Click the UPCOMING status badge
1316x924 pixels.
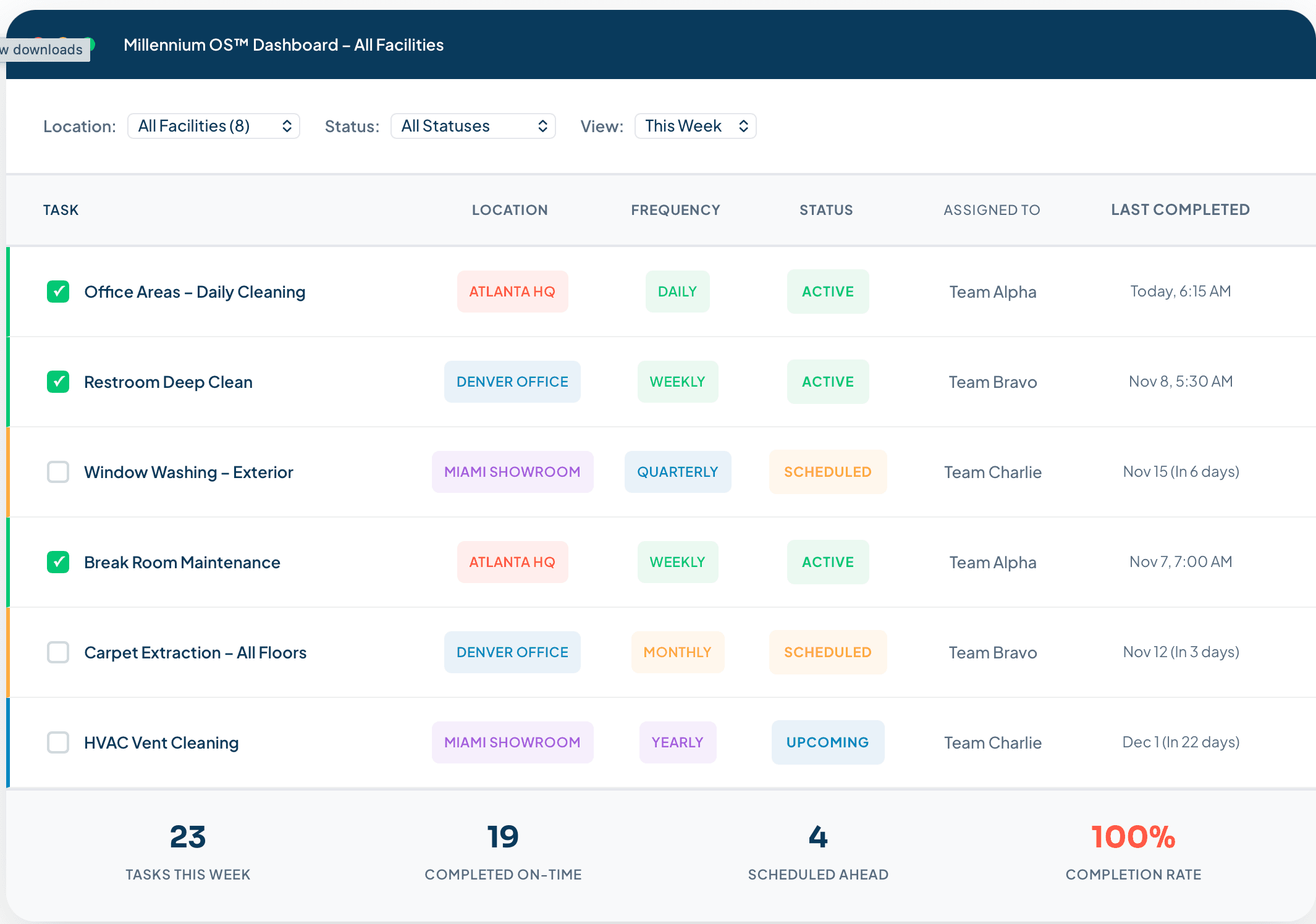pyautogui.click(x=828, y=742)
